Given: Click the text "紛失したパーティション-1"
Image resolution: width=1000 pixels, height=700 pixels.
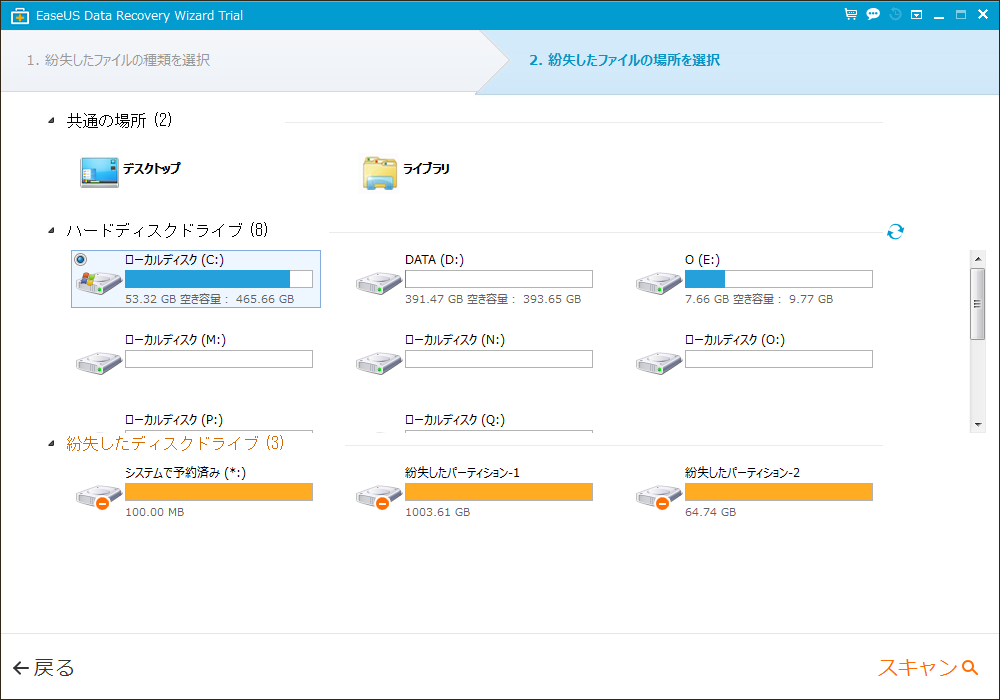Looking at the screenshot, I should coord(462,472).
